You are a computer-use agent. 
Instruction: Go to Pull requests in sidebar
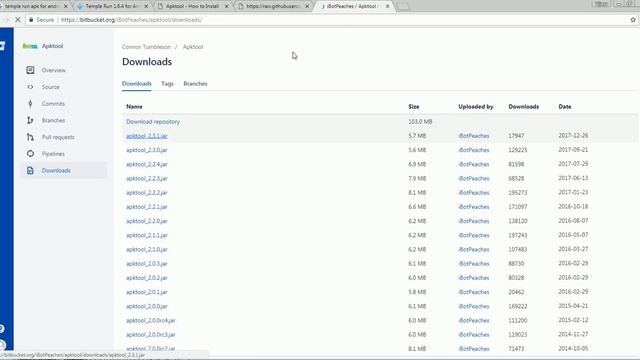(x=58, y=137)
